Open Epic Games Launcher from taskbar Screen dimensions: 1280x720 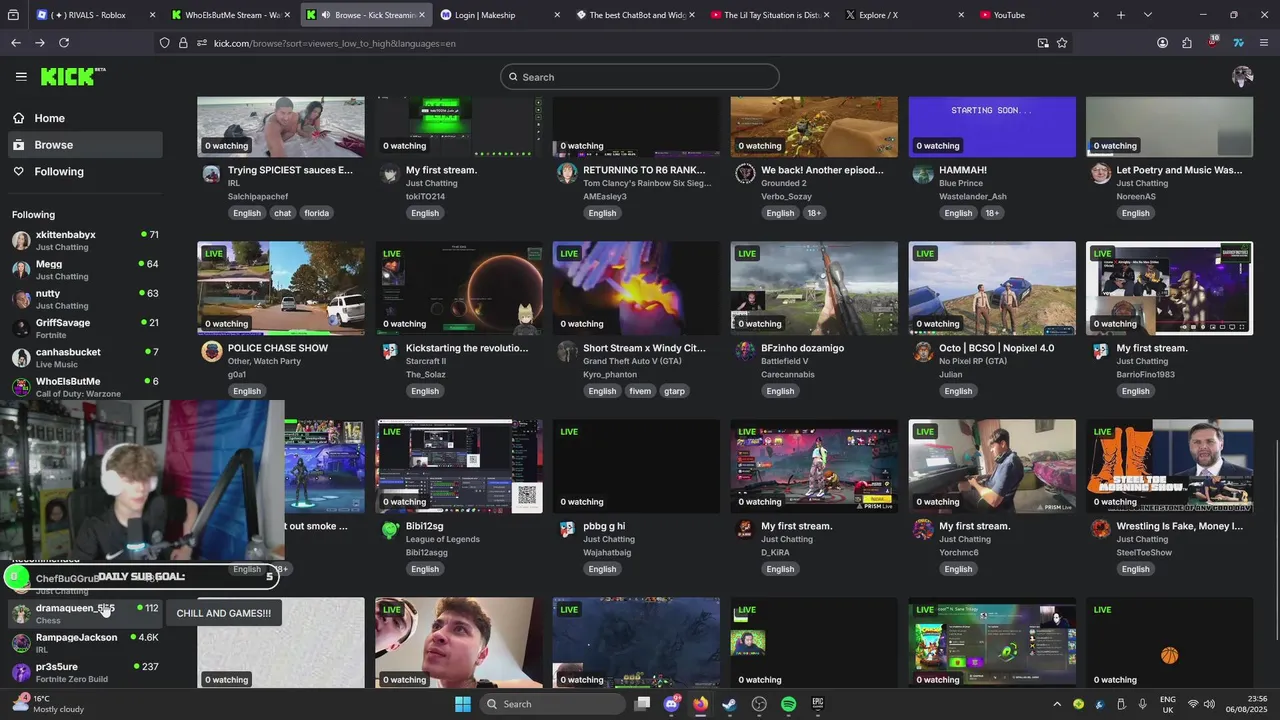pos(817,704)
